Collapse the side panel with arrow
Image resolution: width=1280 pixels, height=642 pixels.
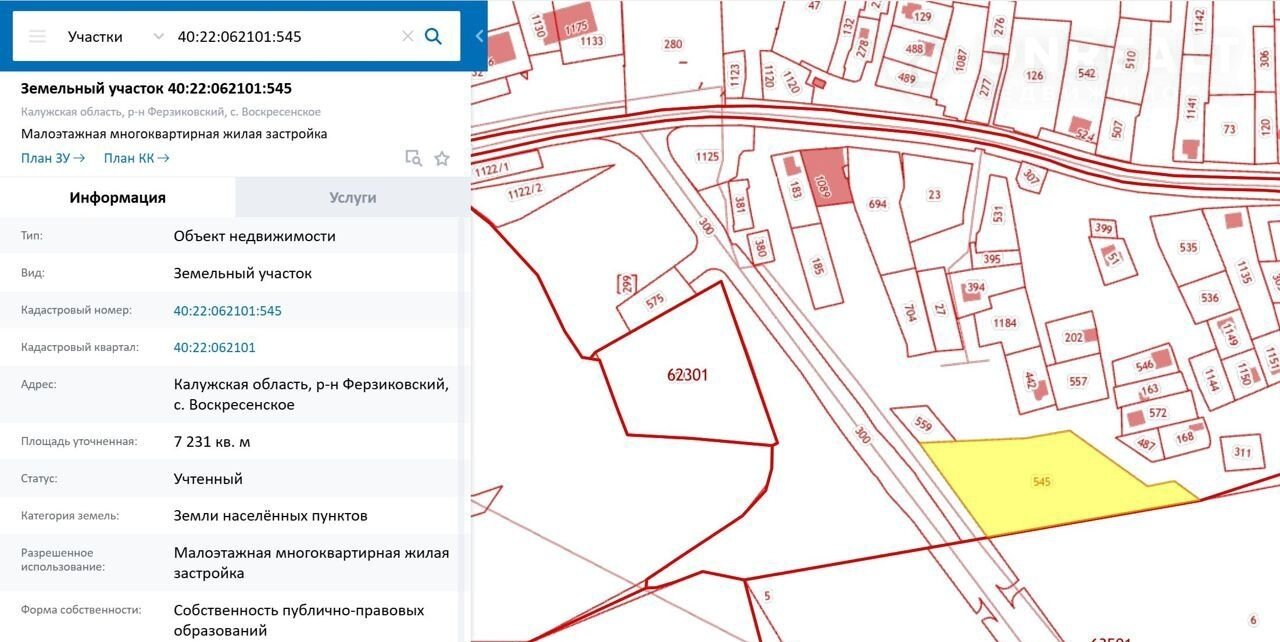[x=479, y=36]
